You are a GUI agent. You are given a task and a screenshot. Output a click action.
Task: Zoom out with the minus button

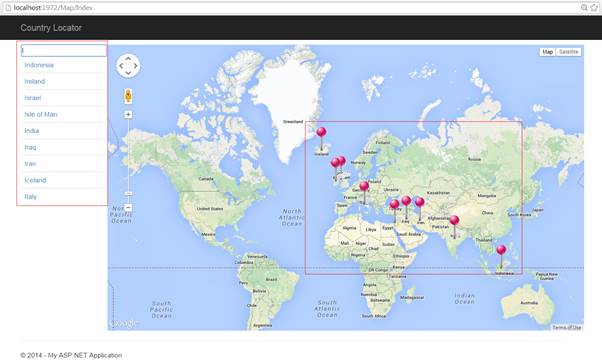128,207
